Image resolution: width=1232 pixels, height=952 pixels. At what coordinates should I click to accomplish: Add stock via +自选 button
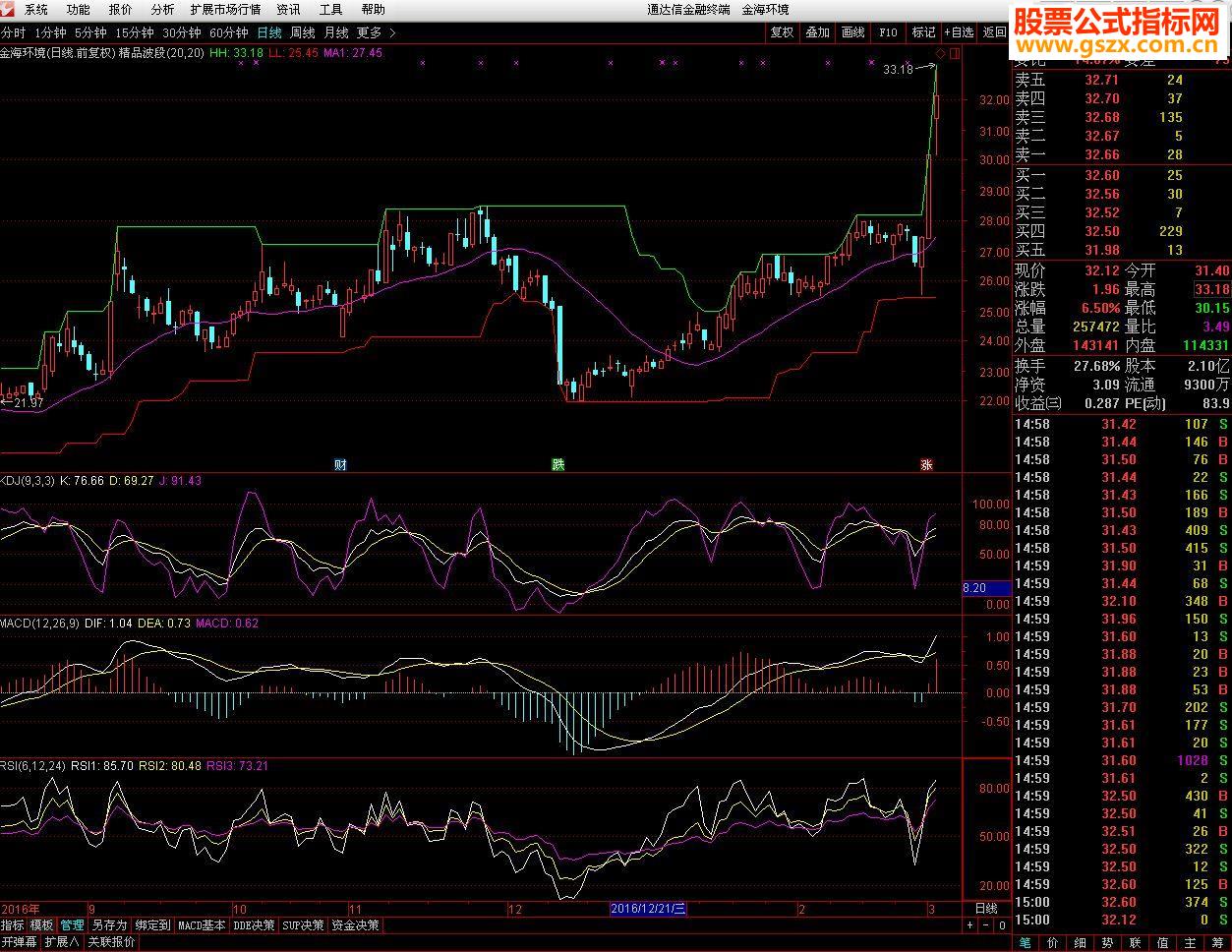tap(959, 32)
